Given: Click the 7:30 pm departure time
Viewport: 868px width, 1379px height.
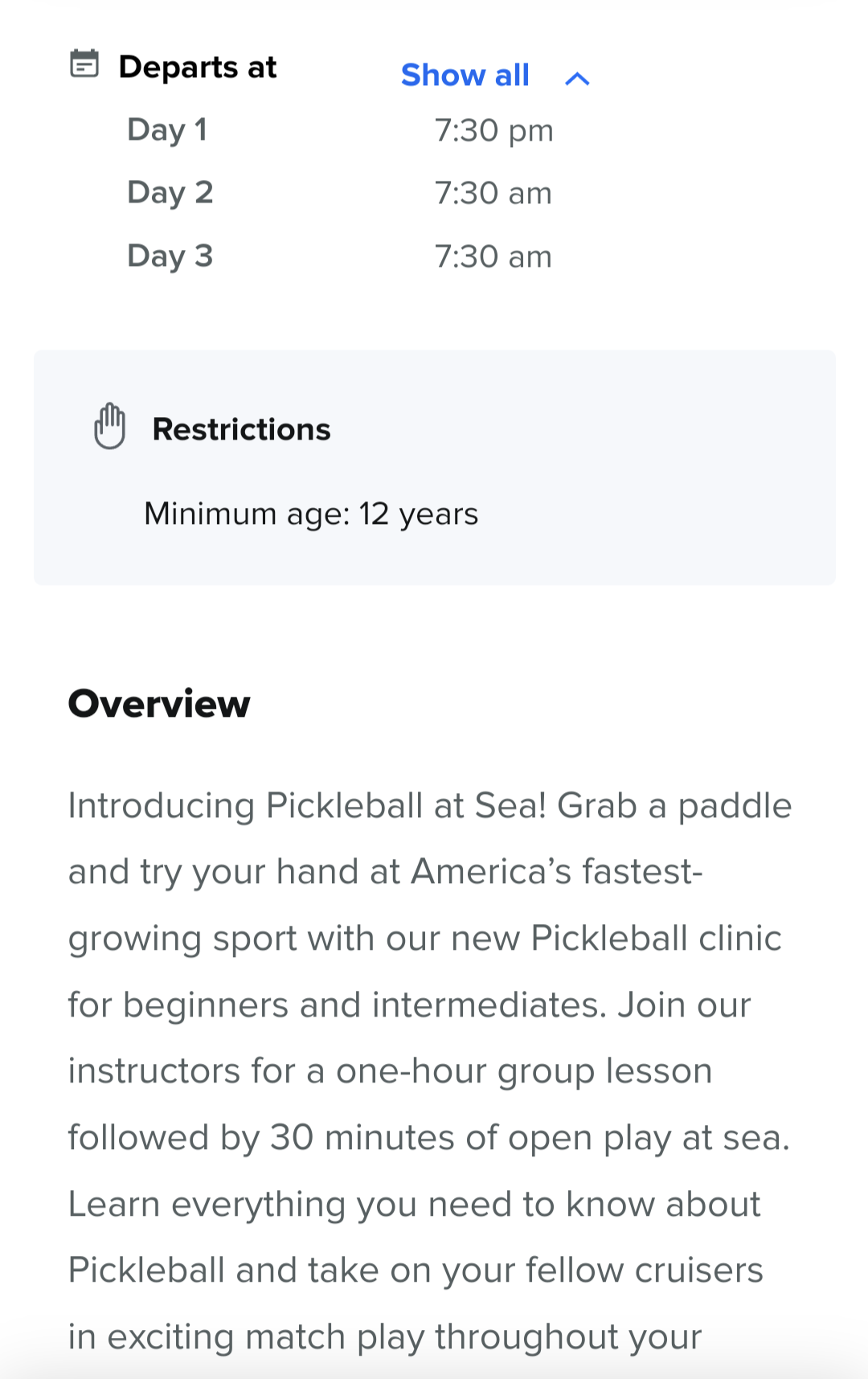Looking at the screenshot, I should click(493, 131).
